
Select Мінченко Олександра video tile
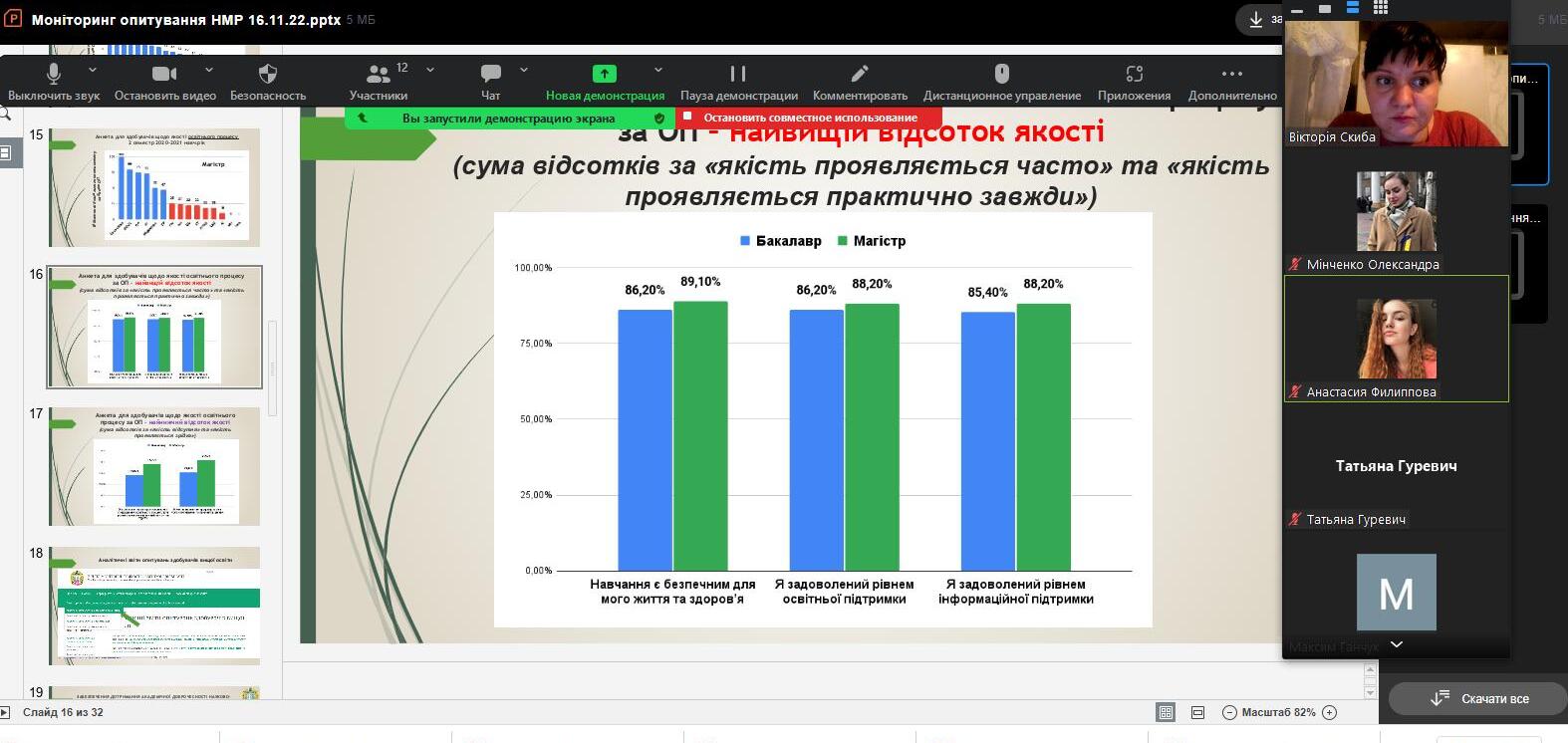pyautogui.click(x=1397, y=211)
